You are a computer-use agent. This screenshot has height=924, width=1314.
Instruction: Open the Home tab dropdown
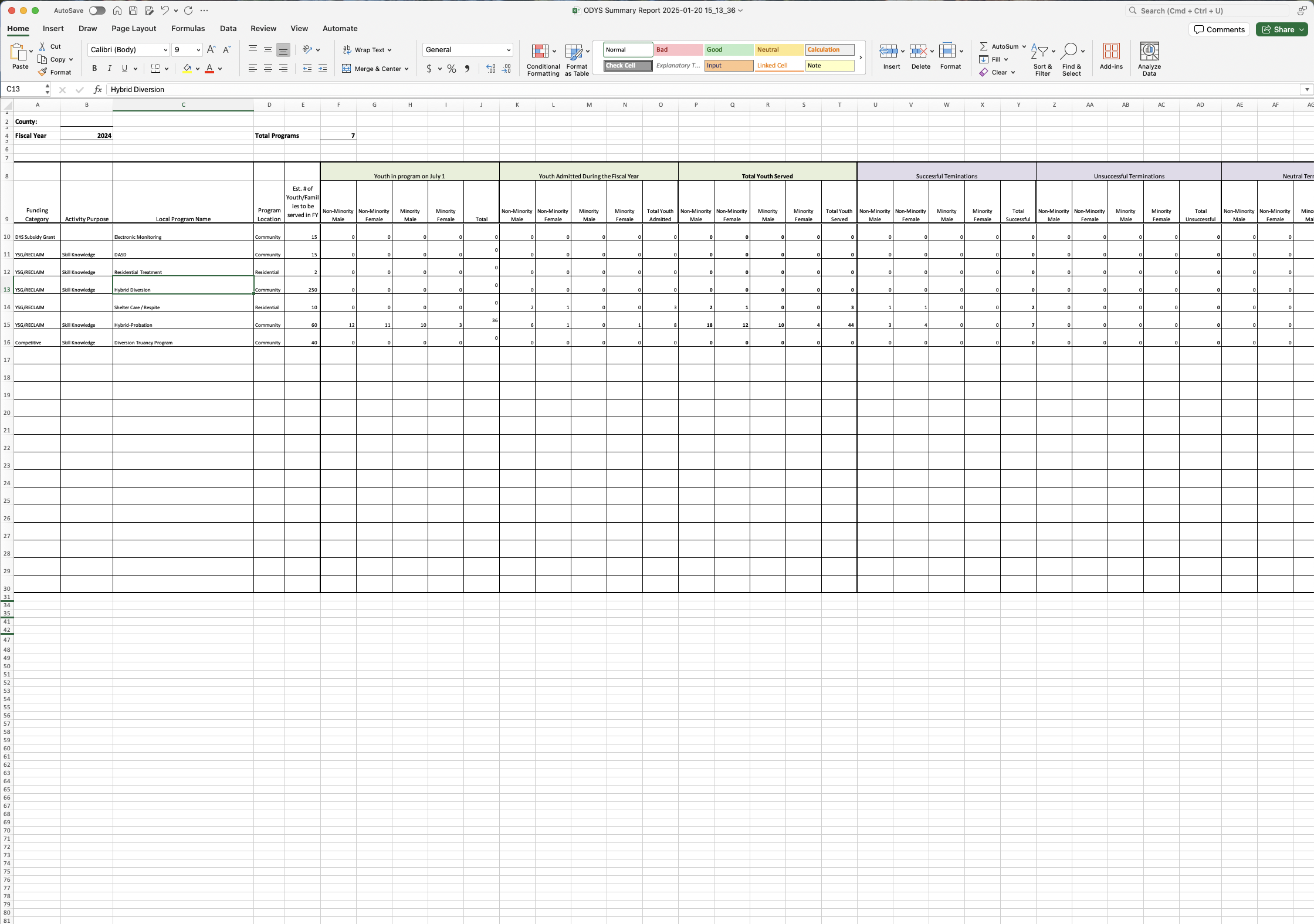coord(17,28)
